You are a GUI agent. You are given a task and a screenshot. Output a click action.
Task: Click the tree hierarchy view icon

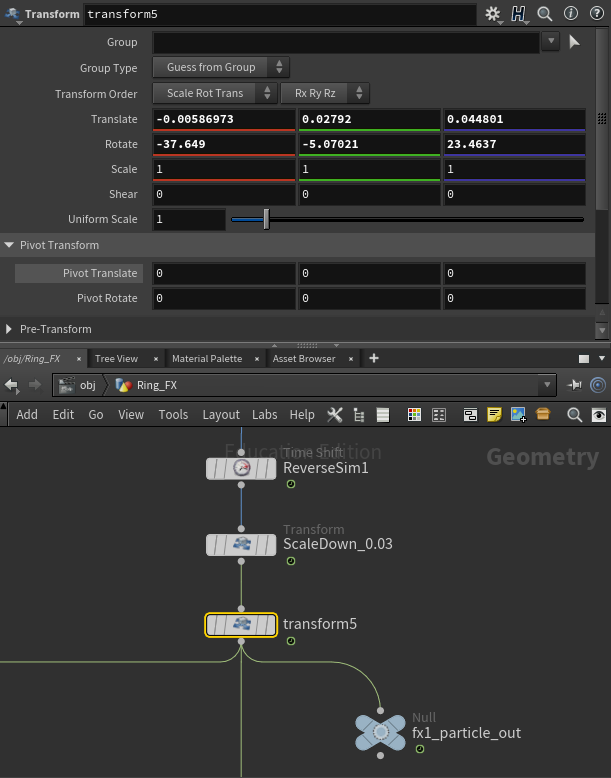tap(359, 415)
